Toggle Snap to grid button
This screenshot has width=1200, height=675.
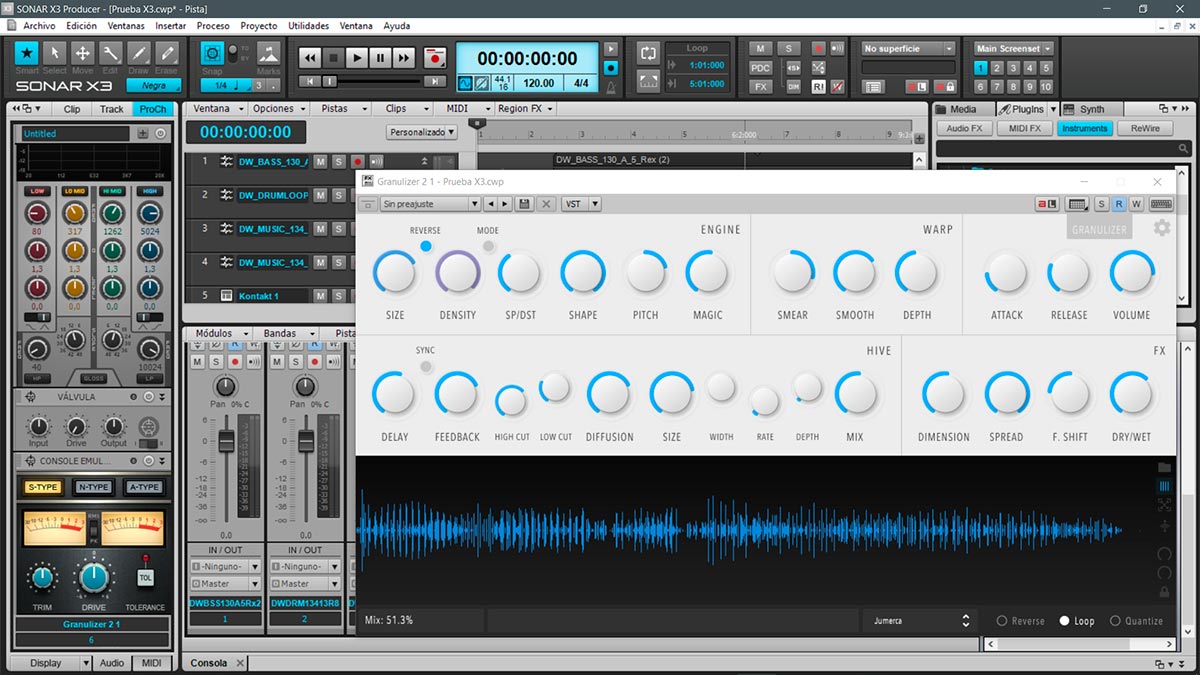coord(212,53)
